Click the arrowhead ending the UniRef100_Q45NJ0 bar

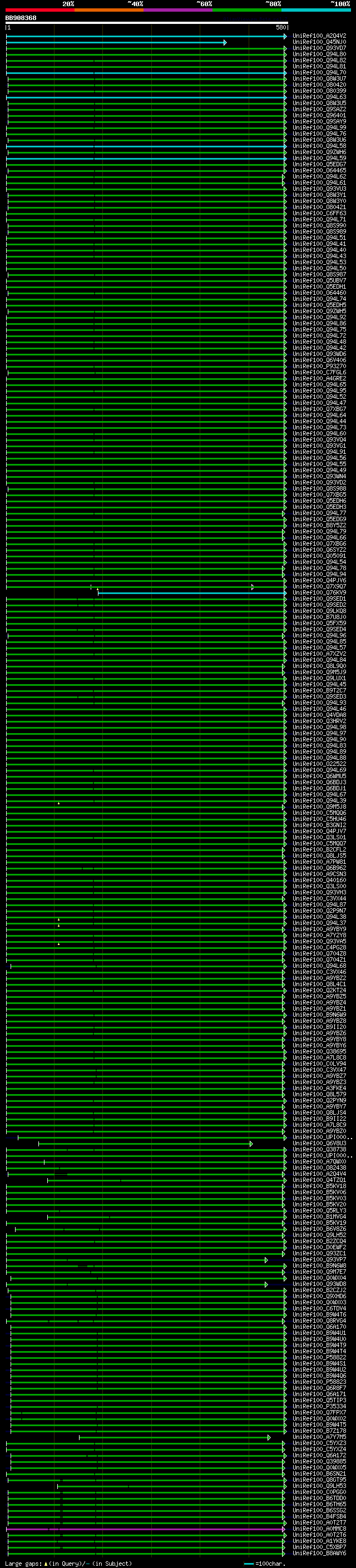tap(225, 43)
